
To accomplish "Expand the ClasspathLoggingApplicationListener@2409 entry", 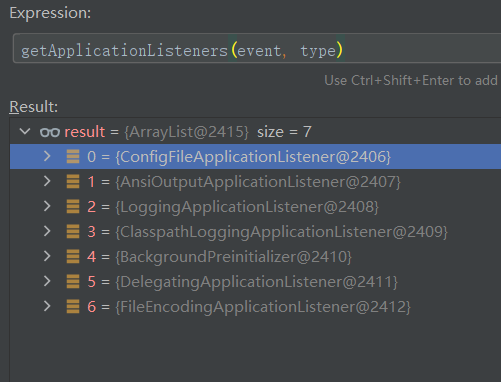I will [x=47, y=231].
